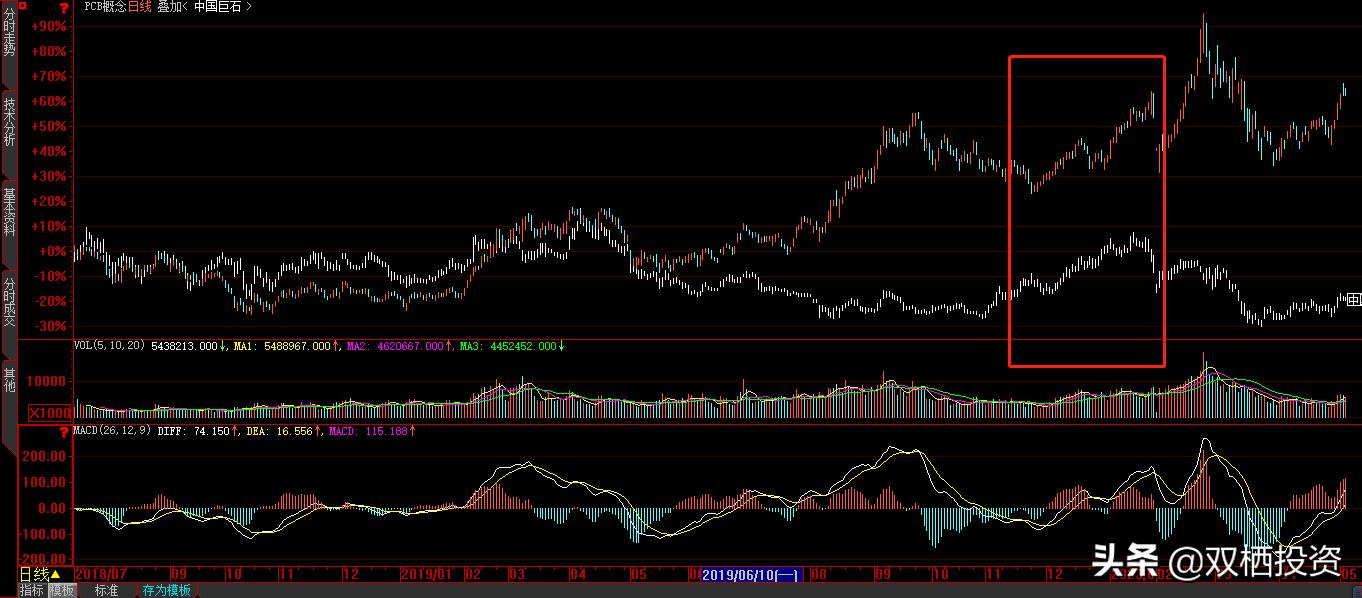Click the +90% price axis label
Screen dimensions: 1362x598
click(x=48, y=26)
